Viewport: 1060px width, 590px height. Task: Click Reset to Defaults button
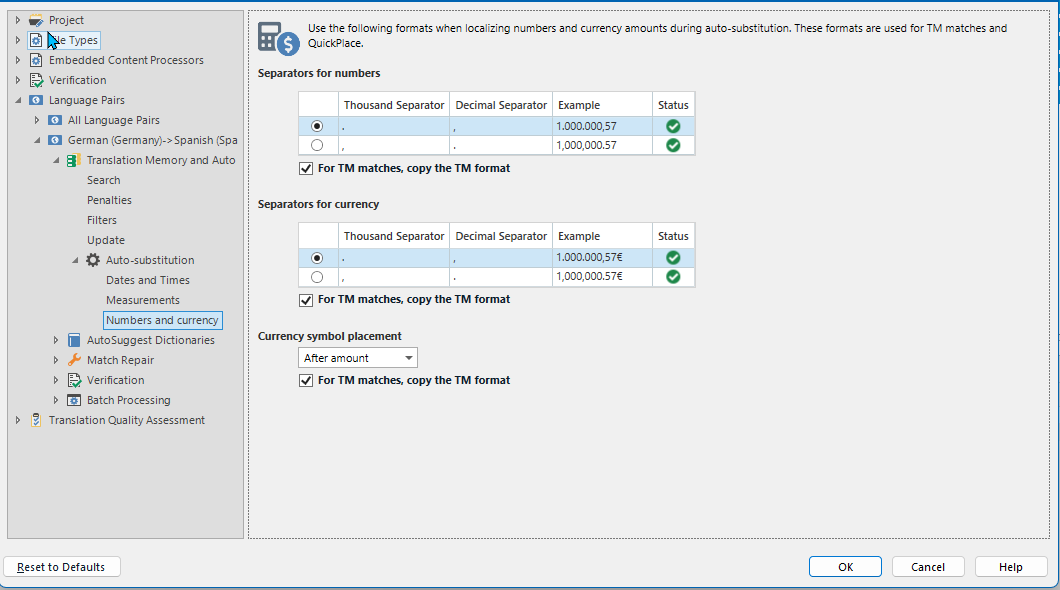tap(62, 567)
